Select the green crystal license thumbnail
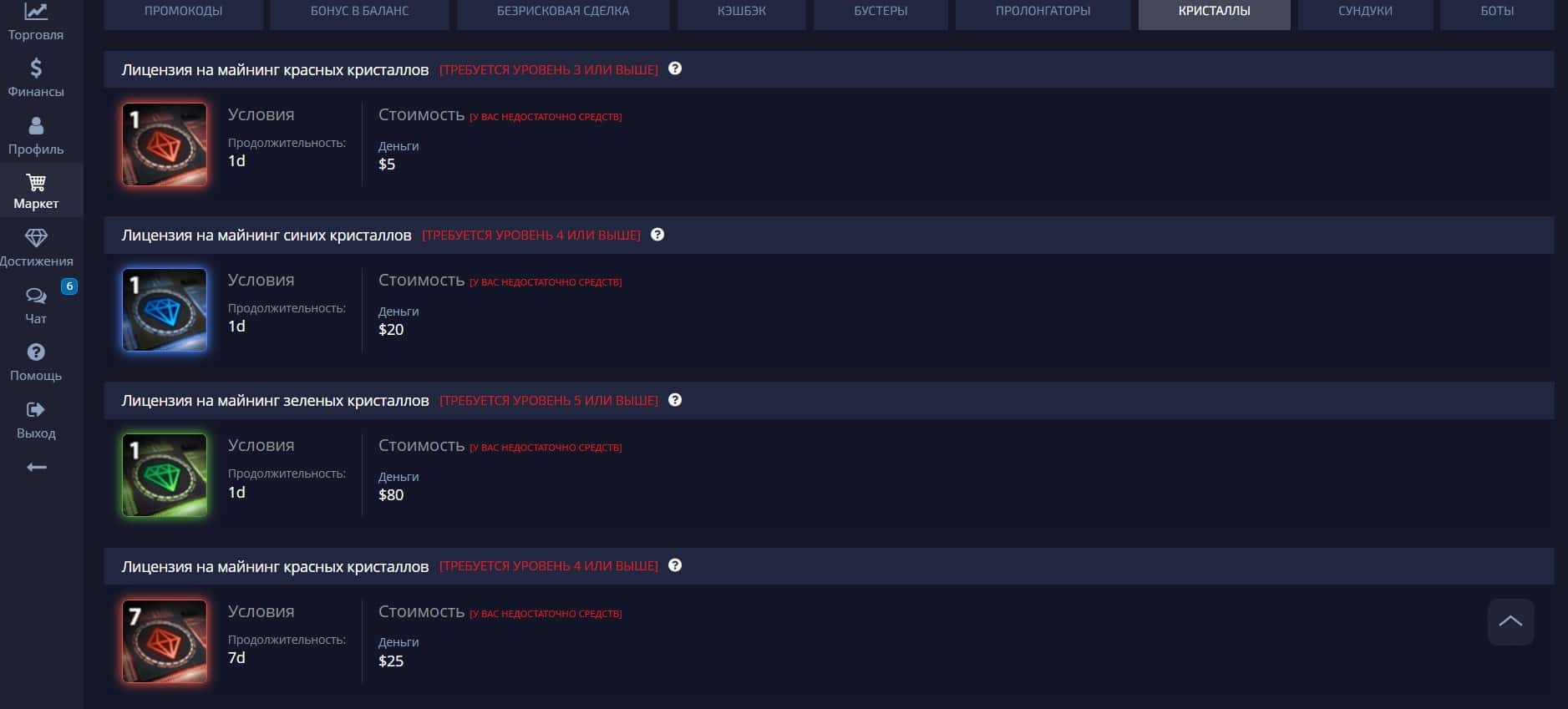Image resolution: width=1568 pixels, height=709 pixels. coord(165,475)
